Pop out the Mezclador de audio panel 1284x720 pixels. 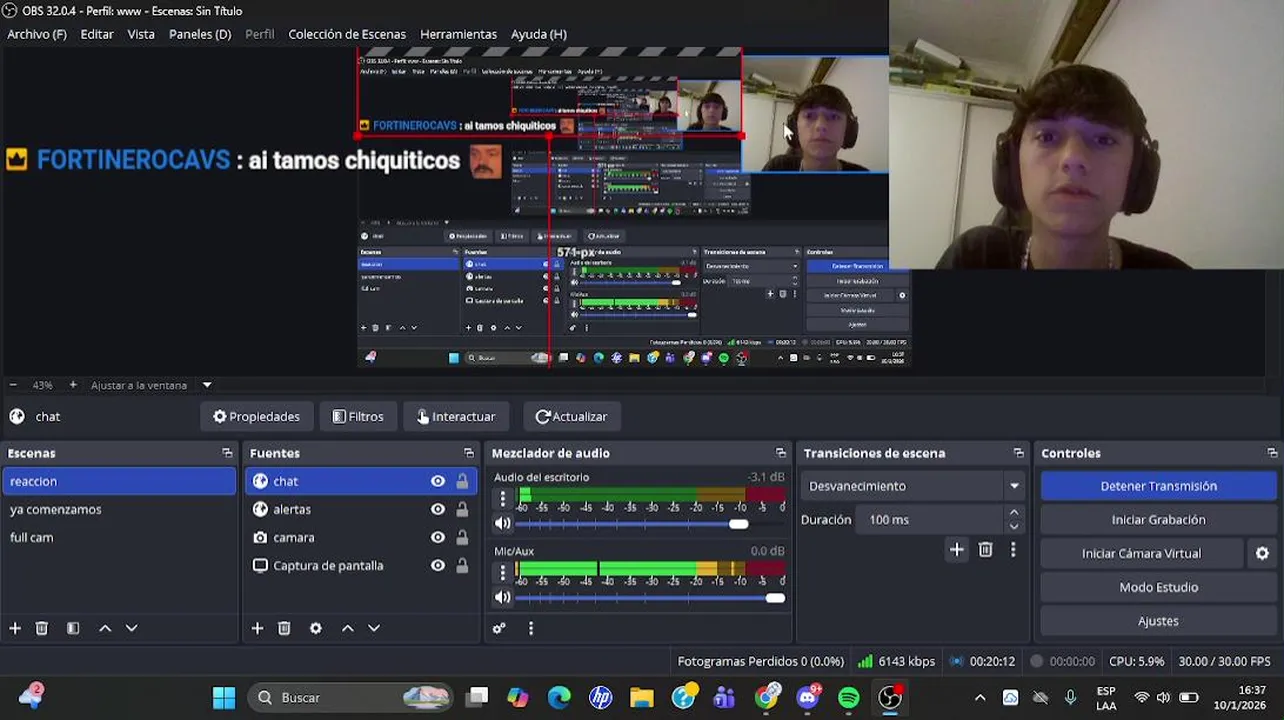tap(781, 453)
